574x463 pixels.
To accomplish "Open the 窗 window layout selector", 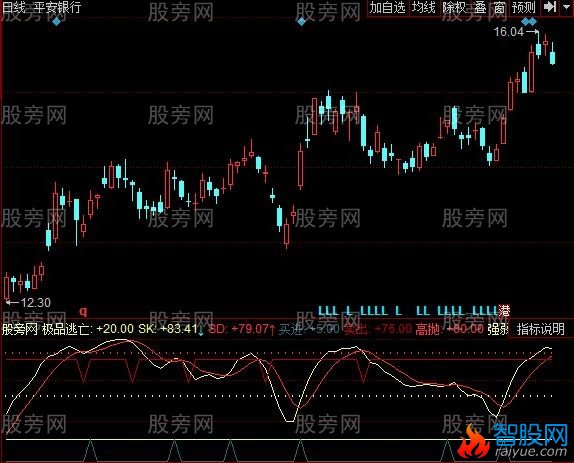I will pos(499,7).
